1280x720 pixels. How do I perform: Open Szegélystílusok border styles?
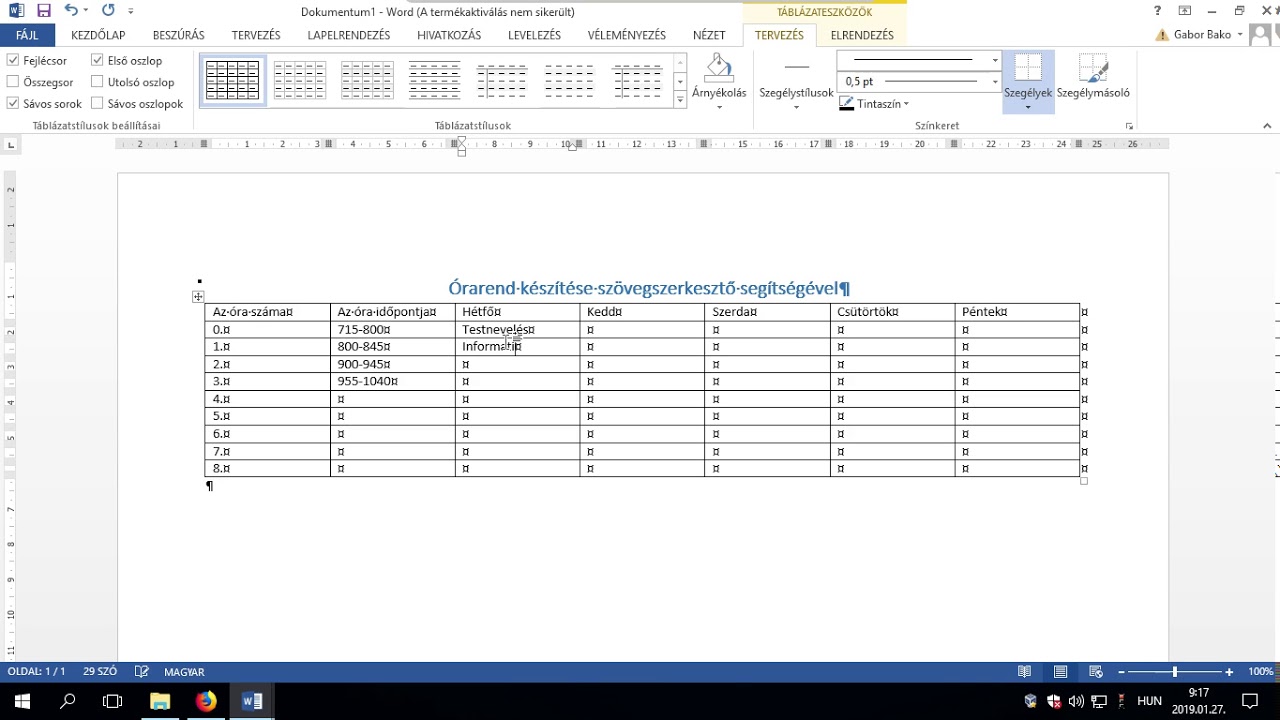click(x=796, y=80)
